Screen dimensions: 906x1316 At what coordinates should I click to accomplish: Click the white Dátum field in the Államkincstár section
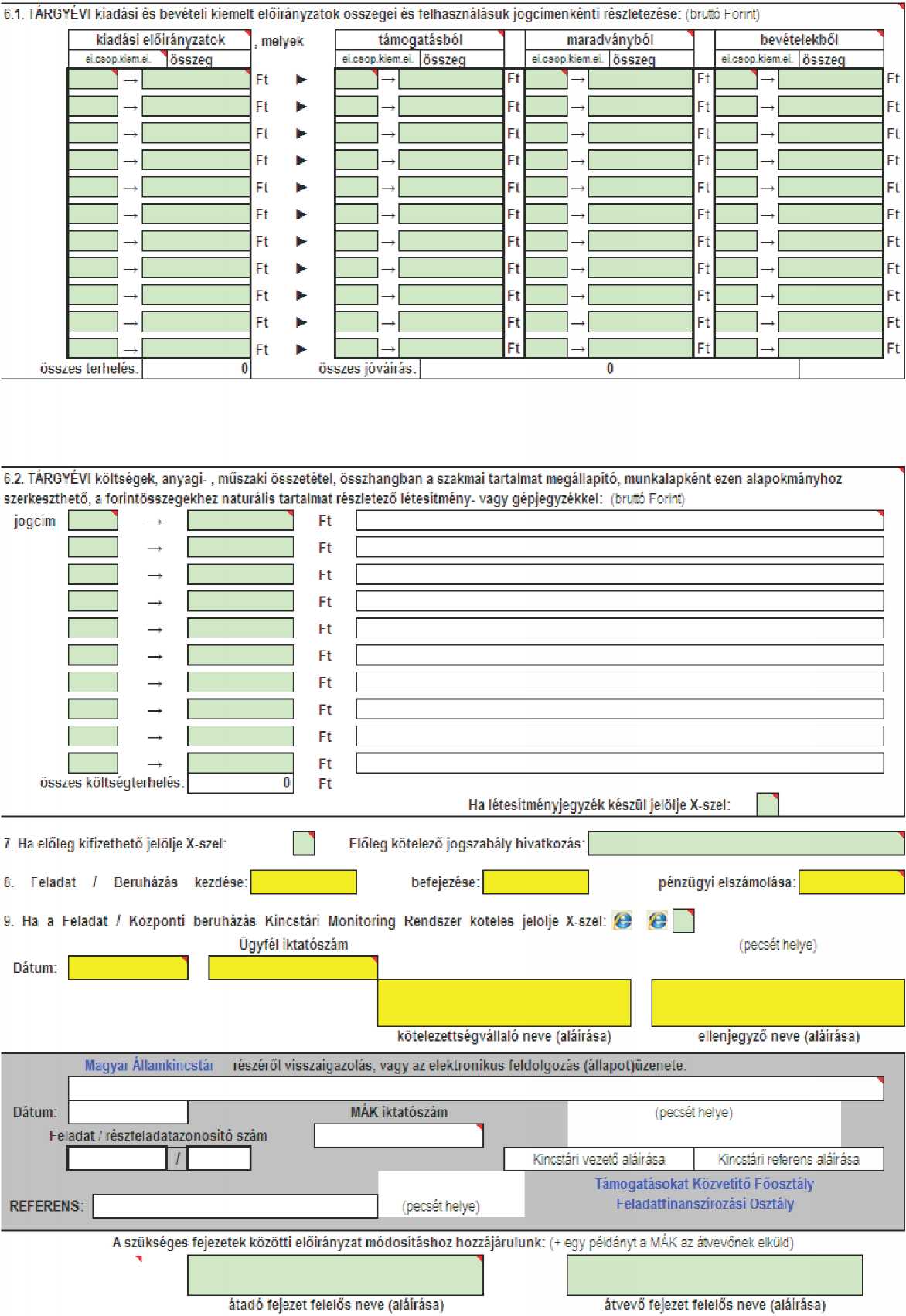pyautogui.click(x=128, y=1112)
